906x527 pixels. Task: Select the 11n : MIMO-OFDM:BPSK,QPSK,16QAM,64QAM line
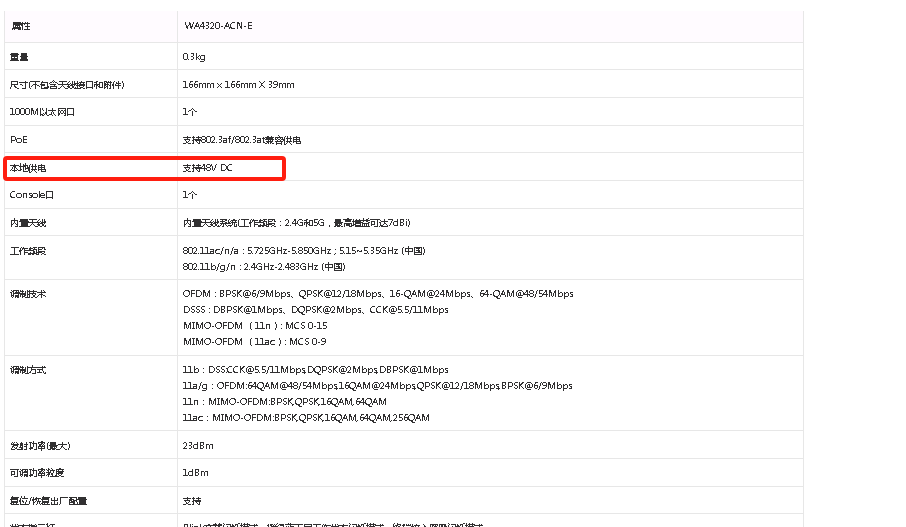point(285,402)
